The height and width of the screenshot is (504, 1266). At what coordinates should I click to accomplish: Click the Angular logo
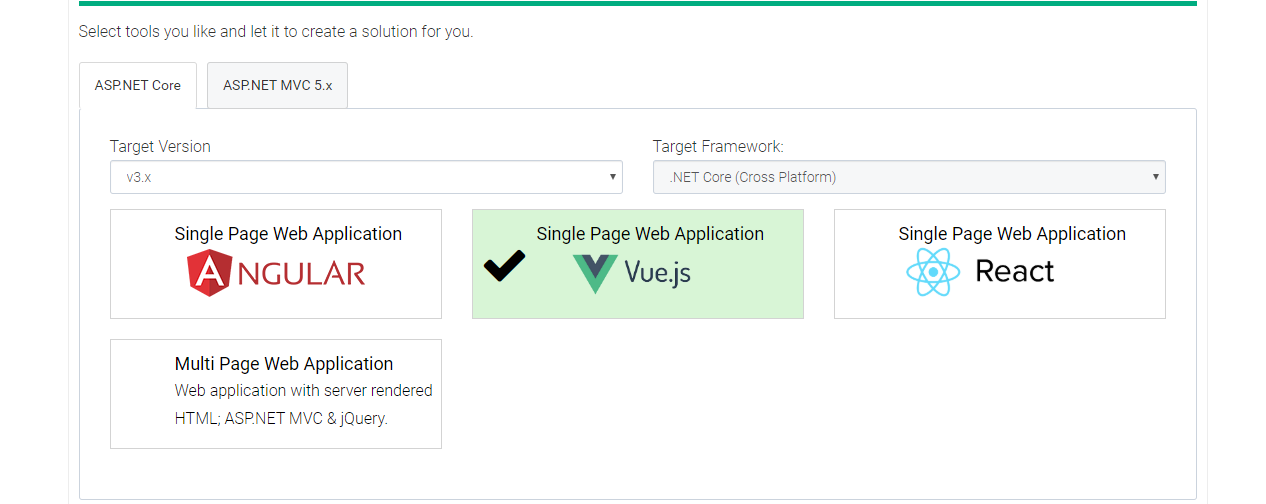tap(276, 273)
